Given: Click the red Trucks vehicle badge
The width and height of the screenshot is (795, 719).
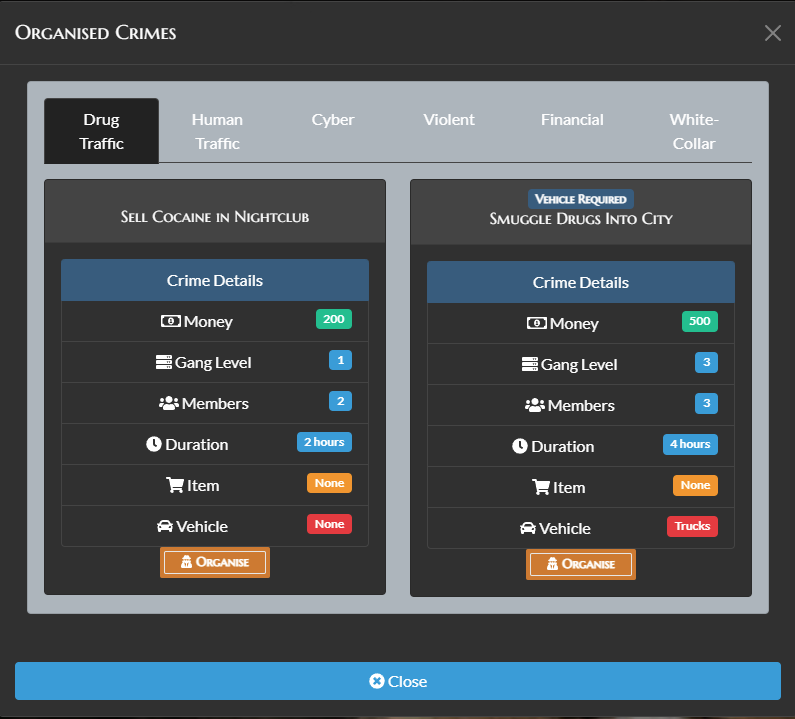Looking at the screenshot, I should (693, 526).
